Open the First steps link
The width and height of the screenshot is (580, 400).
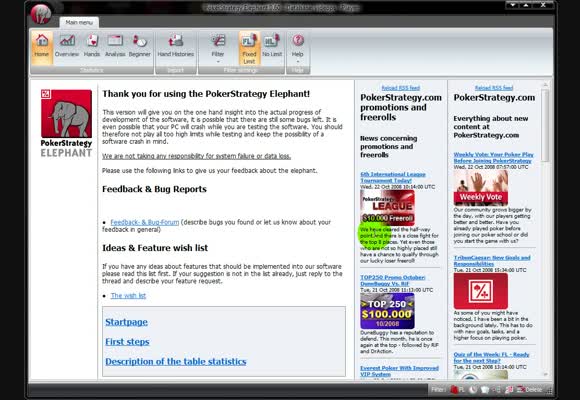[127, 342]
